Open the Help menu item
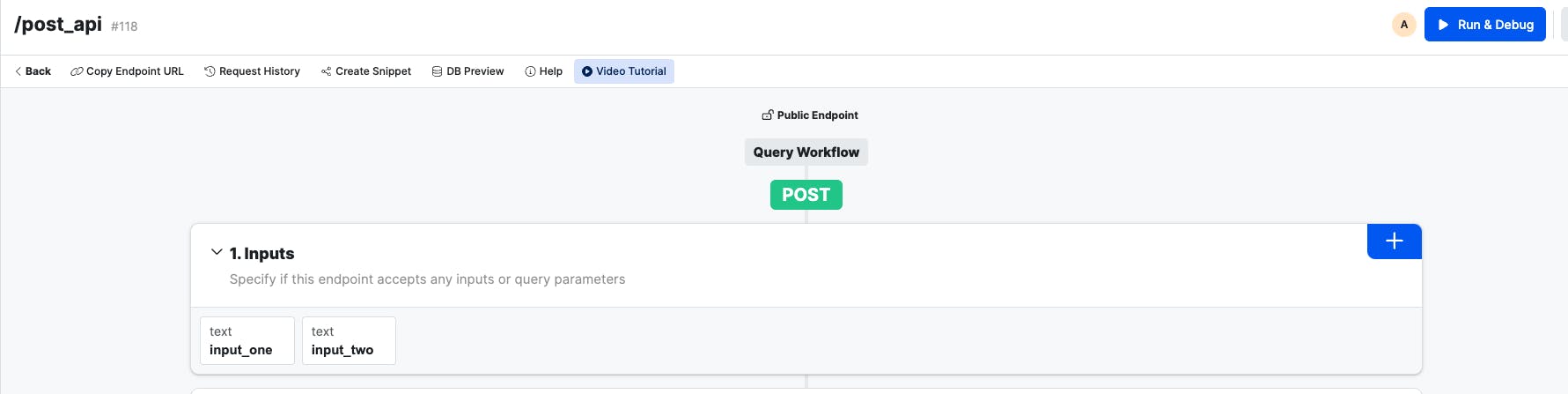1568x394 pixels. [x=543, y=71]
